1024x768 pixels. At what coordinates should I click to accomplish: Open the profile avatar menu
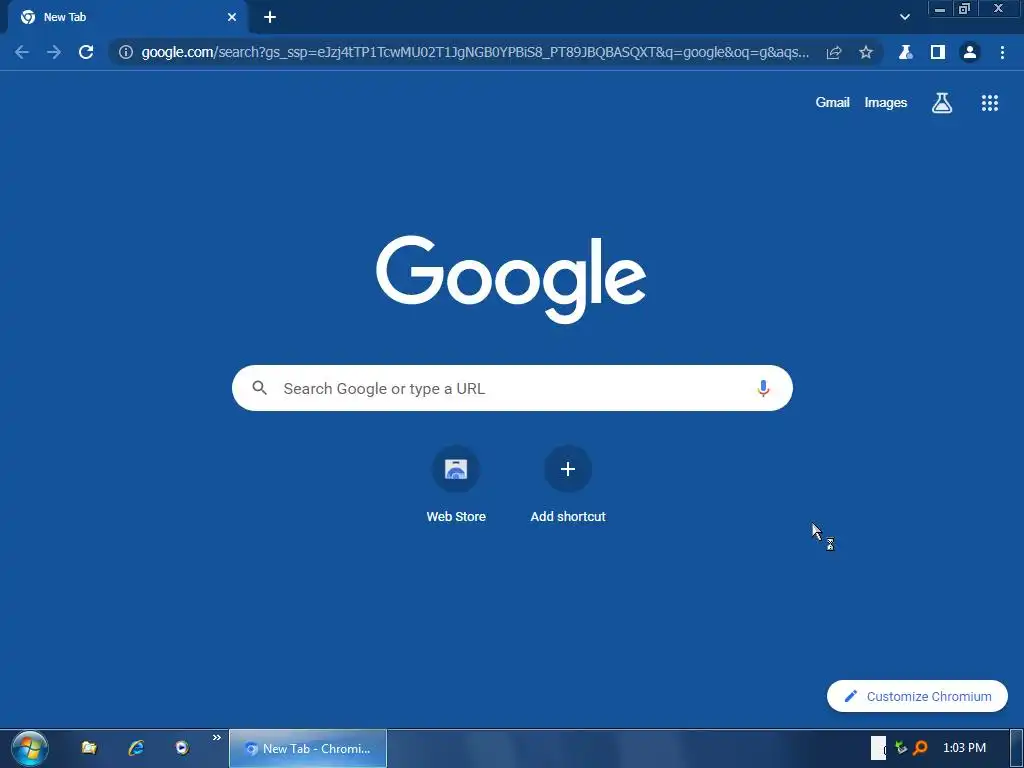970,52
